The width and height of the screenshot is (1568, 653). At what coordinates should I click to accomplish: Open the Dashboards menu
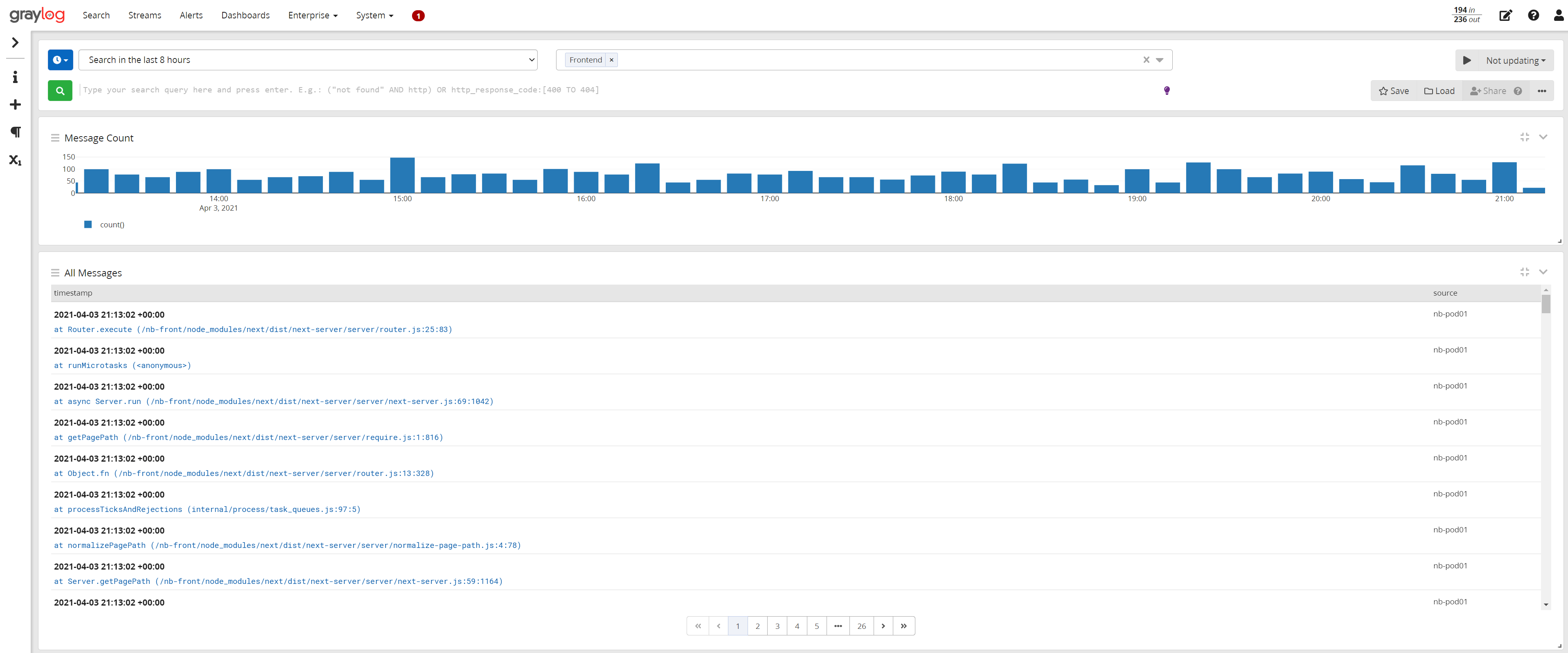tap(245, 15)
